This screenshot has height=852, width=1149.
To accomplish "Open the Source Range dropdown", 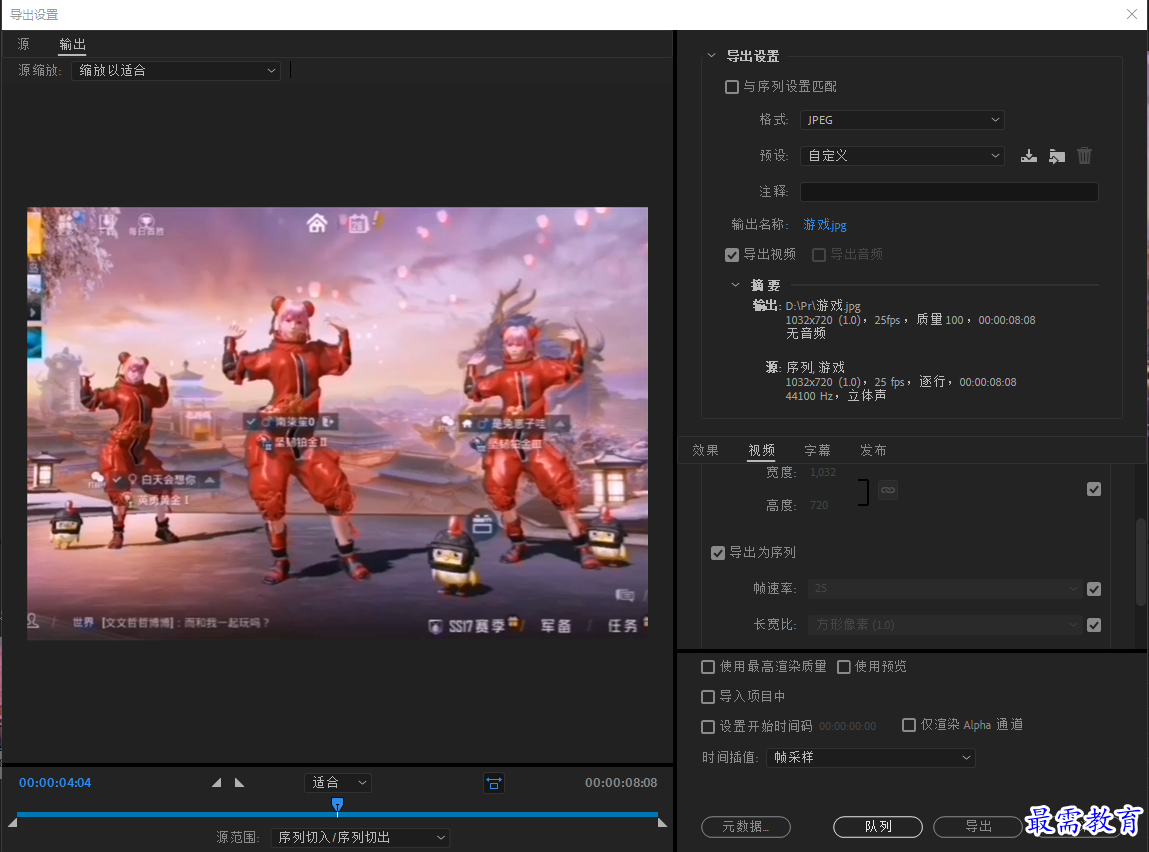I will click(360, 837).
